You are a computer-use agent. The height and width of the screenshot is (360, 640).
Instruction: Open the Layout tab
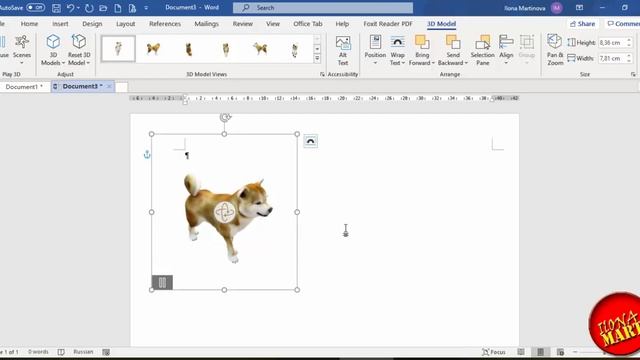[126, 24]
